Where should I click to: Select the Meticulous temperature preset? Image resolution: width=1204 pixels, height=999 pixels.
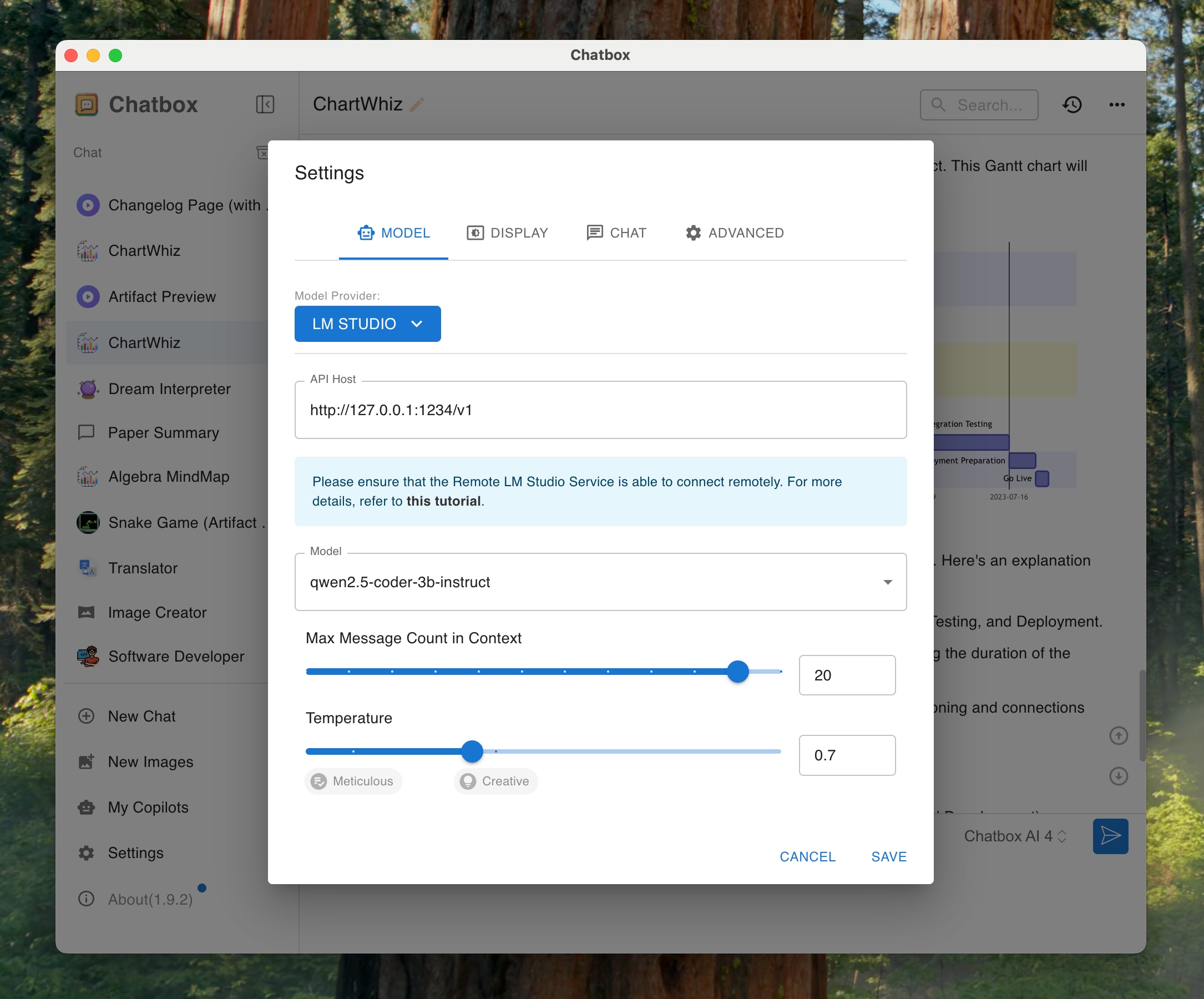[x=353, y=781]
